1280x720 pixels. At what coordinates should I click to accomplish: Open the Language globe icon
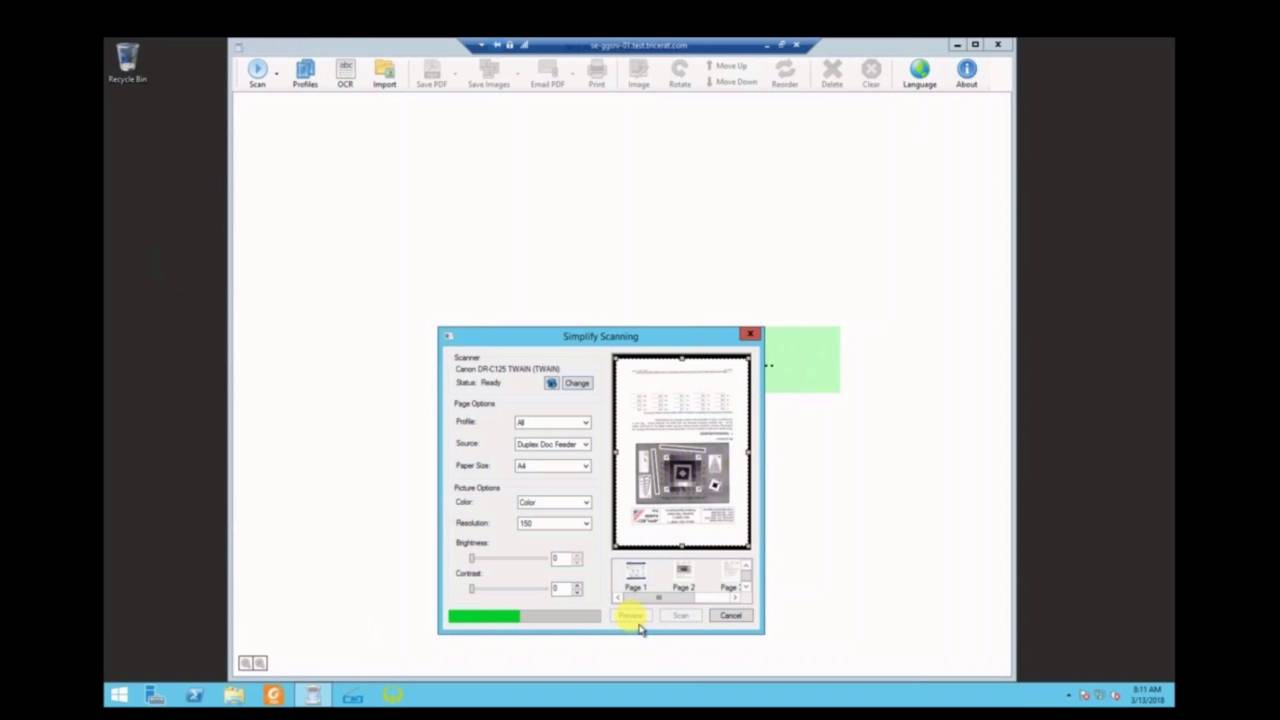[x=919, y=73]
